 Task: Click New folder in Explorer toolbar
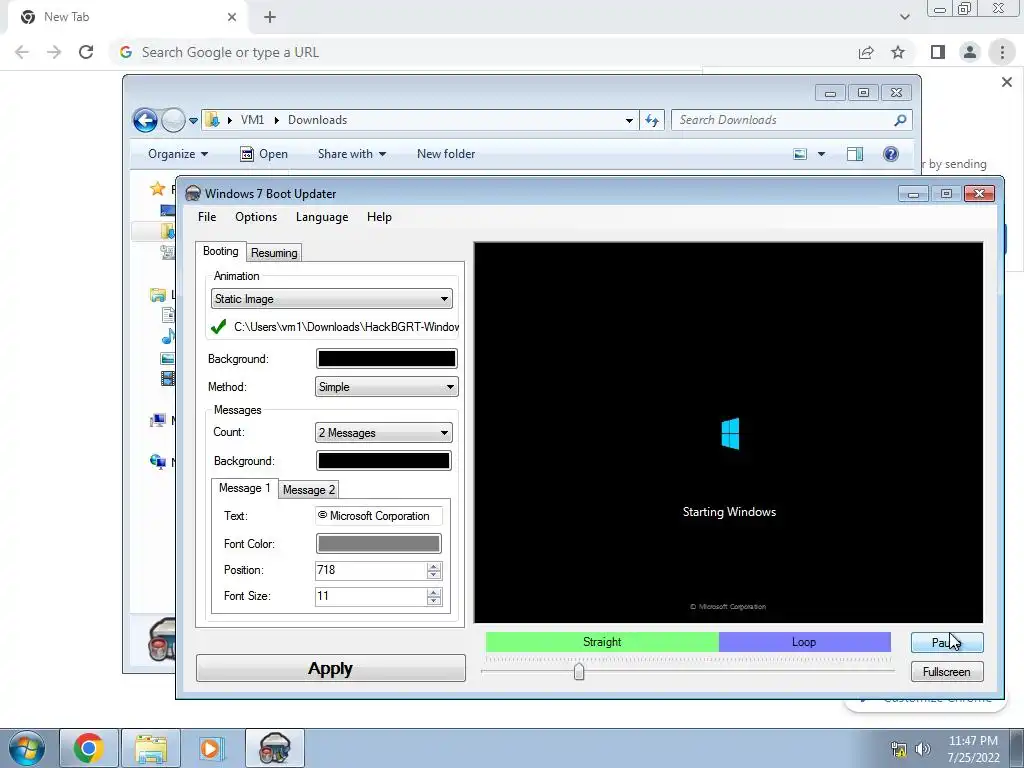click(x=446, y=154)
